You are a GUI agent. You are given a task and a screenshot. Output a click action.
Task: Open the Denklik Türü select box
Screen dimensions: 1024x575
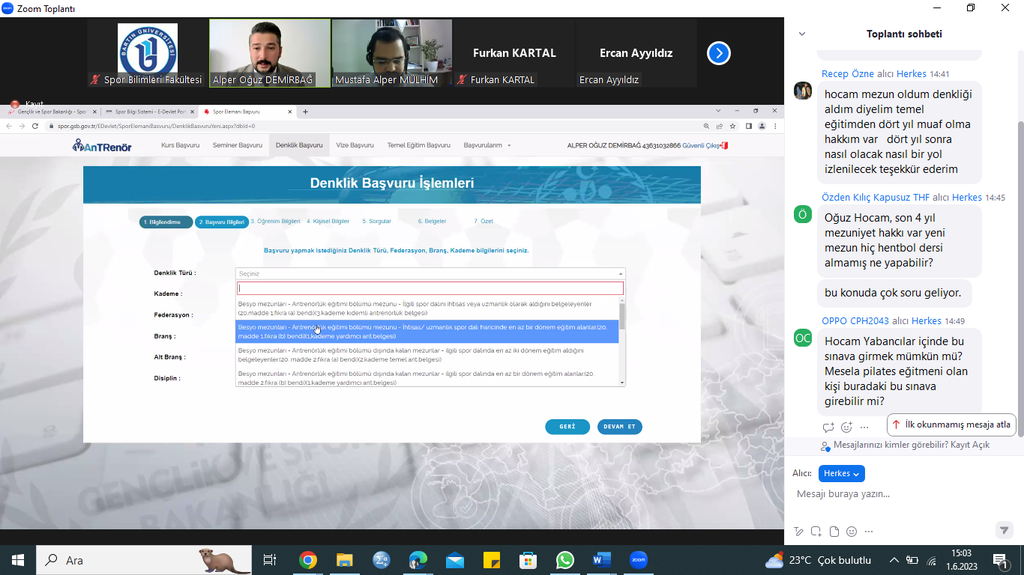pyautogui.click(x=430, y=273)
